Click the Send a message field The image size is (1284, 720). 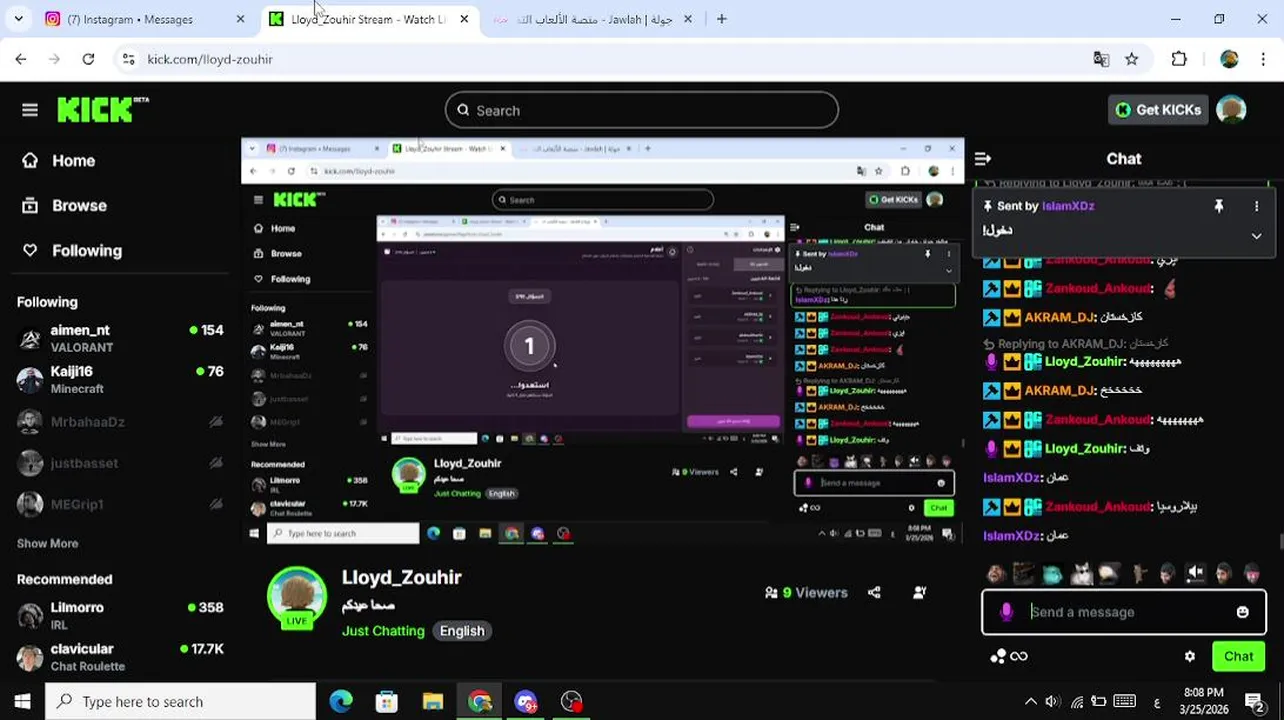click(x=1124, y=612)
